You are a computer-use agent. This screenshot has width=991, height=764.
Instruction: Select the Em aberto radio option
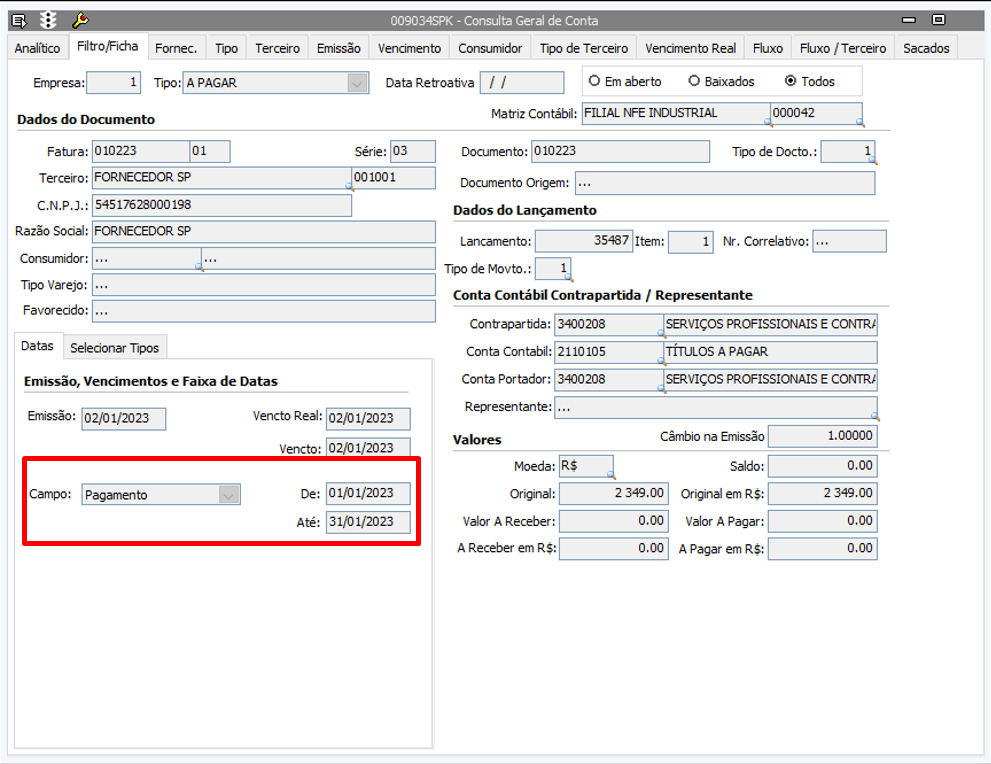pos(595,81)
